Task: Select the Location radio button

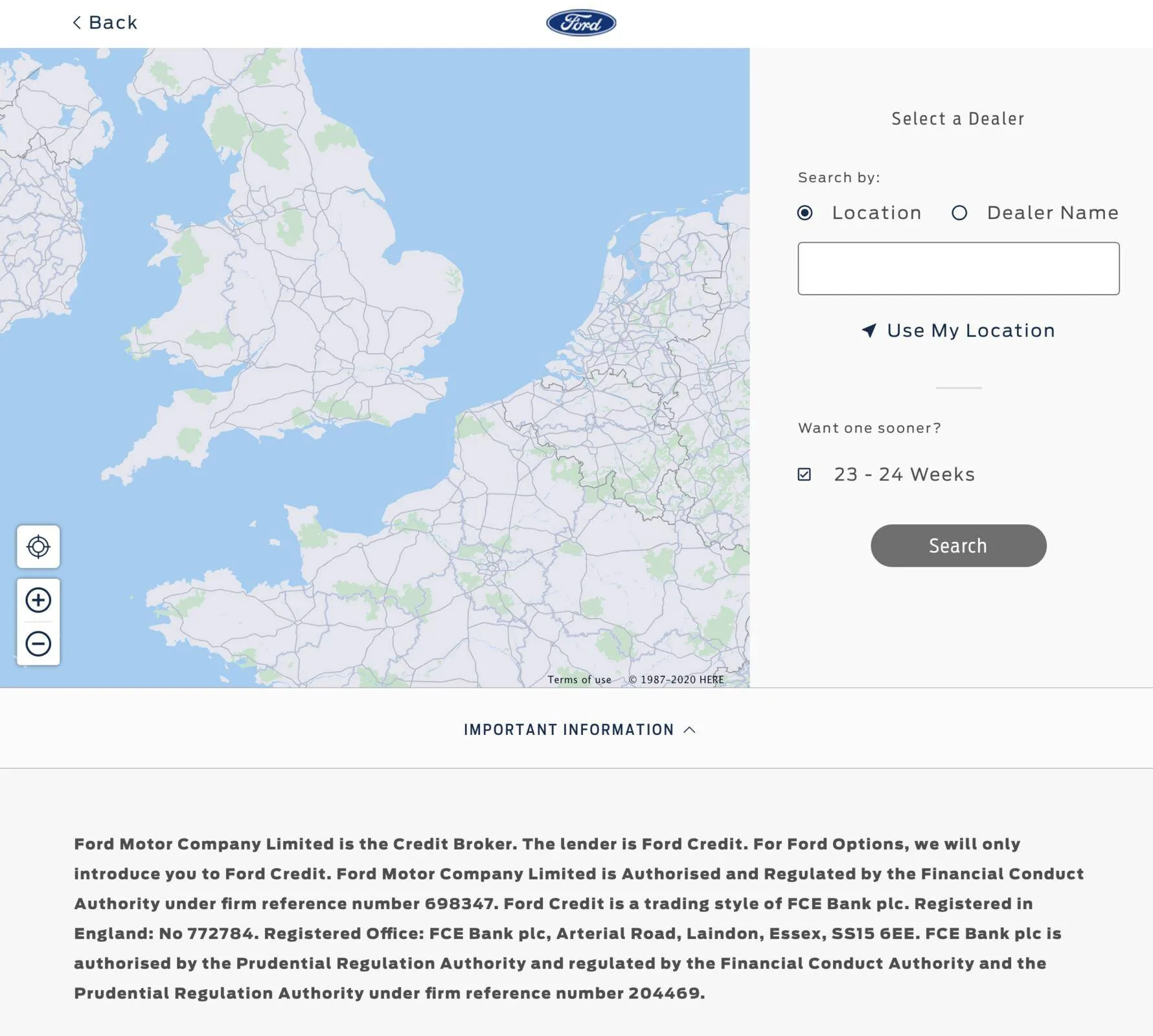Action: (x=805, y=212)
